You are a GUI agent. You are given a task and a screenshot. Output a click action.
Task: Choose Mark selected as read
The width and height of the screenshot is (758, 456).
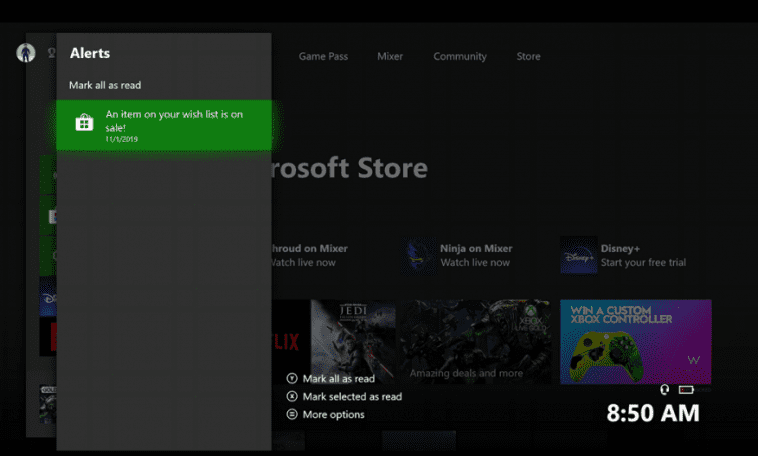pyautogui.click(x=352, y=397)
